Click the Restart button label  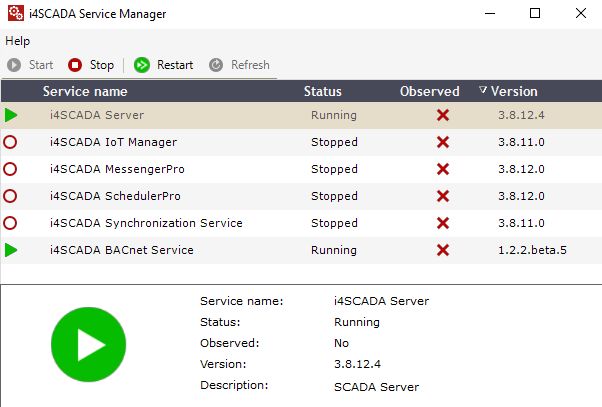click(175, 65)
